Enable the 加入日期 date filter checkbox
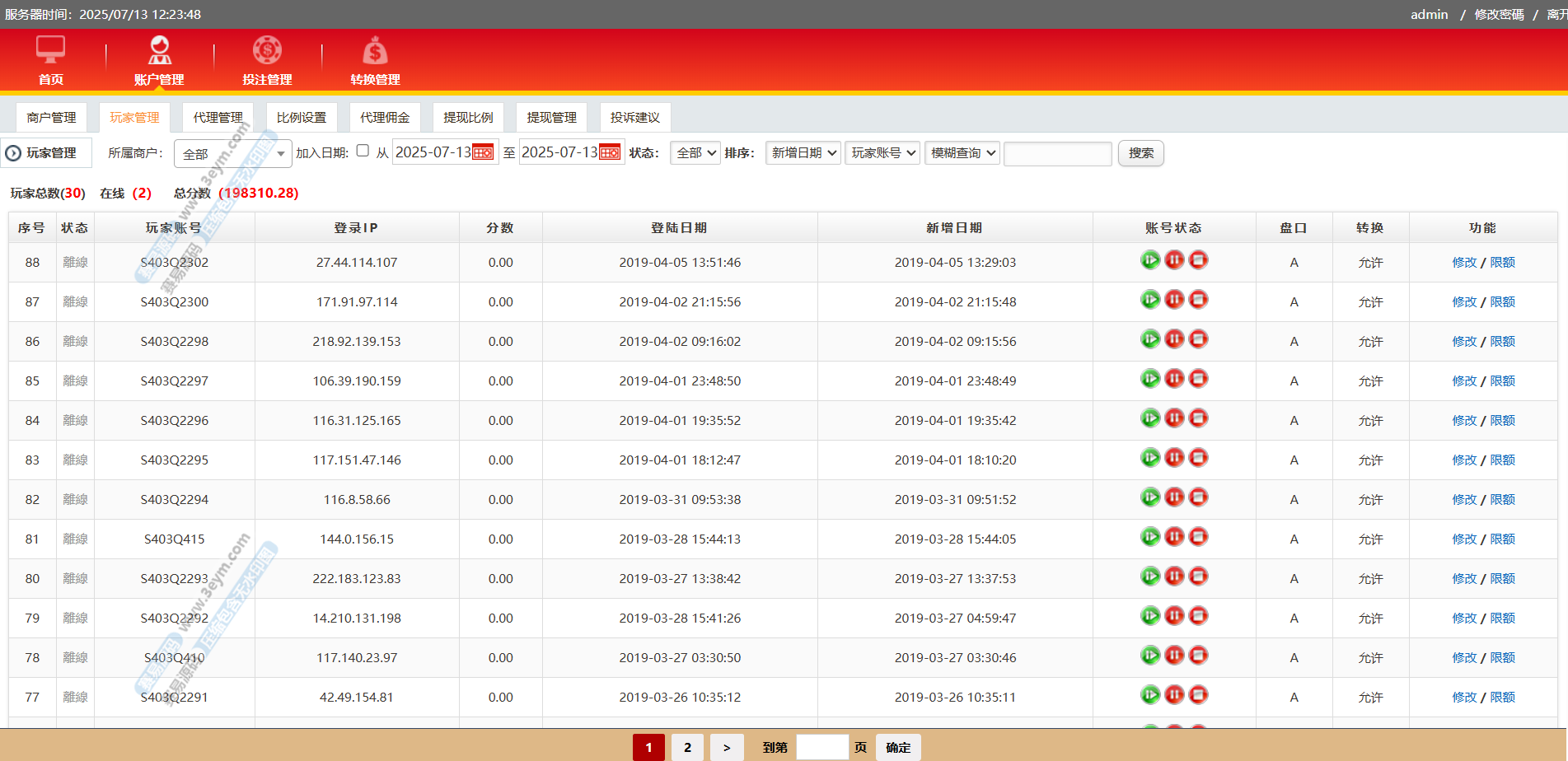This screenshot has width=1568, height=761. tap(363, 151)
